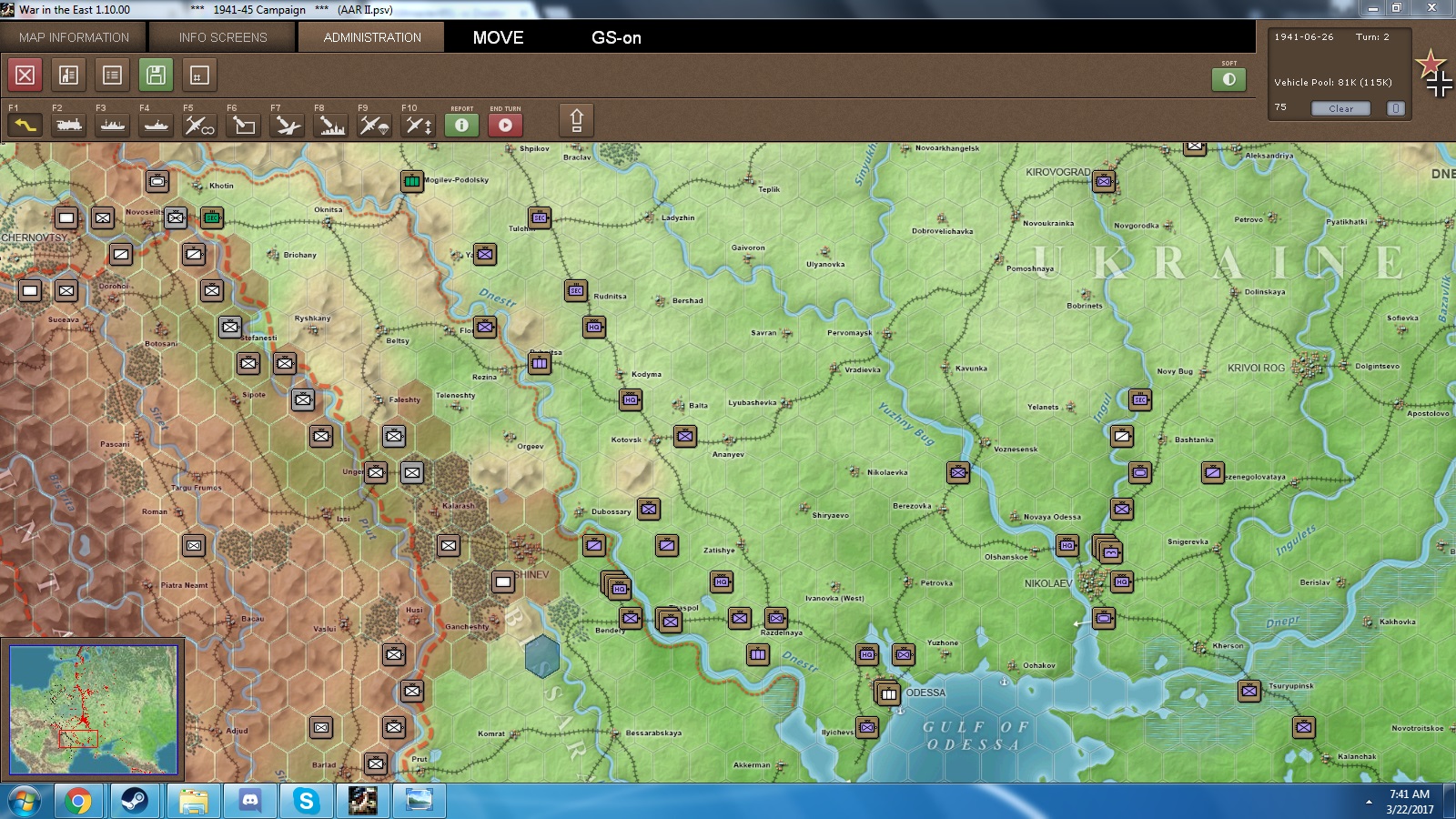
Task: Open Skype from the taskbar
Action: click(x=306, y=802)
